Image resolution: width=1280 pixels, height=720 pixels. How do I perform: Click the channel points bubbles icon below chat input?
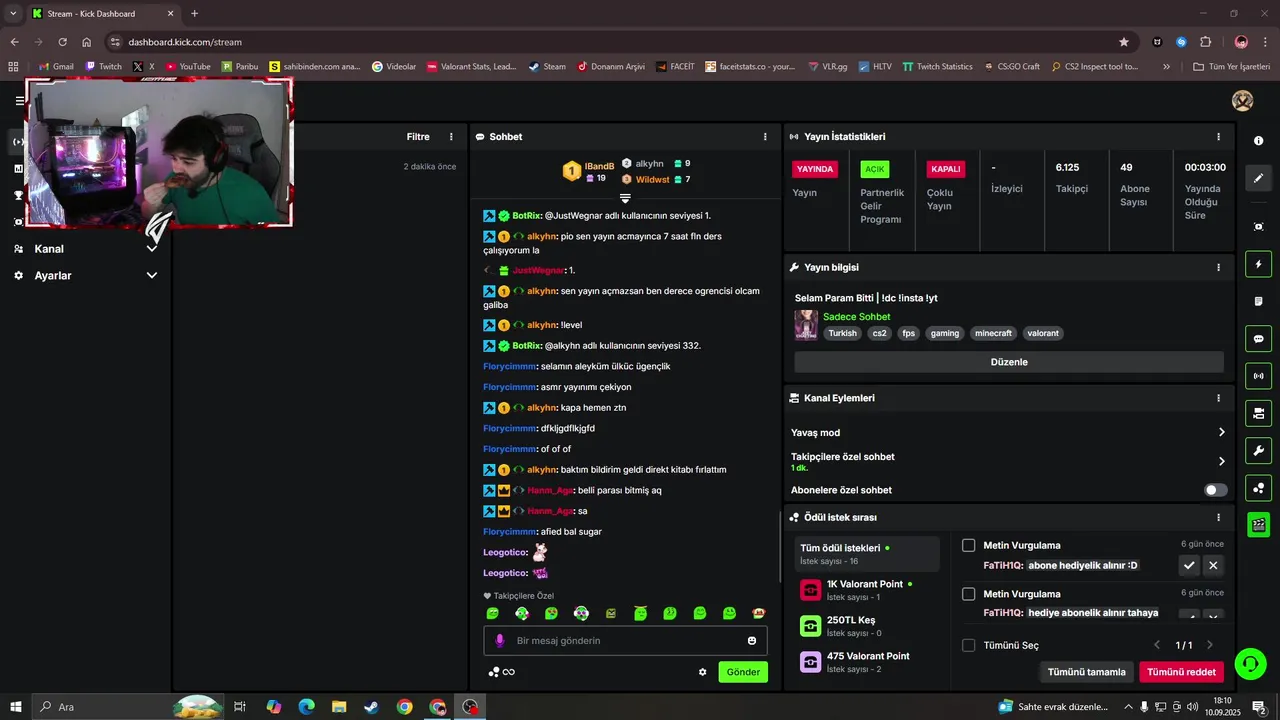coord(494,672)
